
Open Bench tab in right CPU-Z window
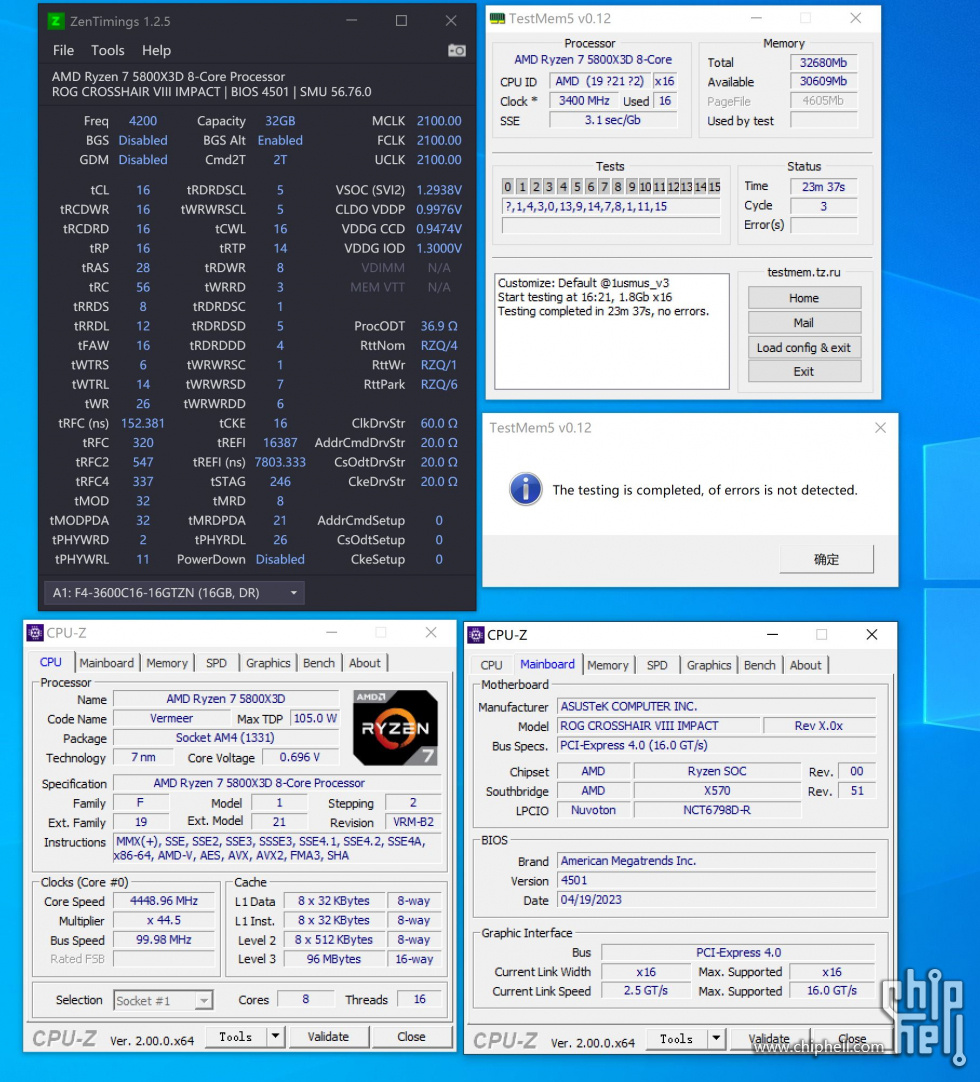coord(760,665)
